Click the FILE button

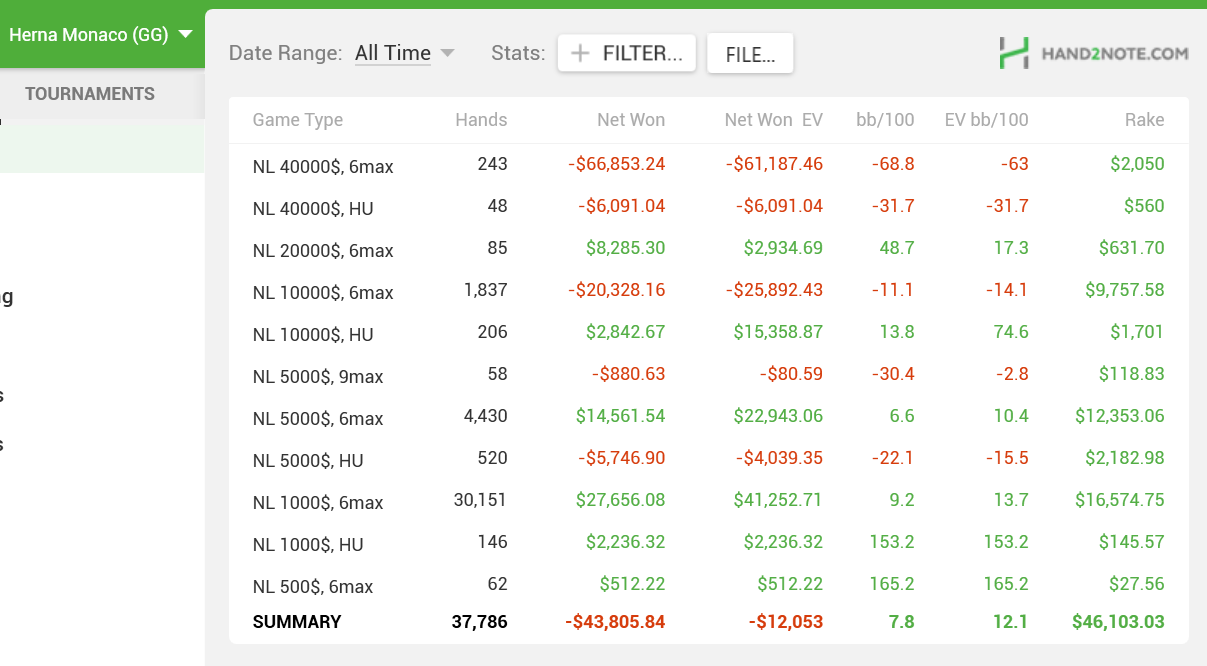pyautogui.click(x=750, y=54)
